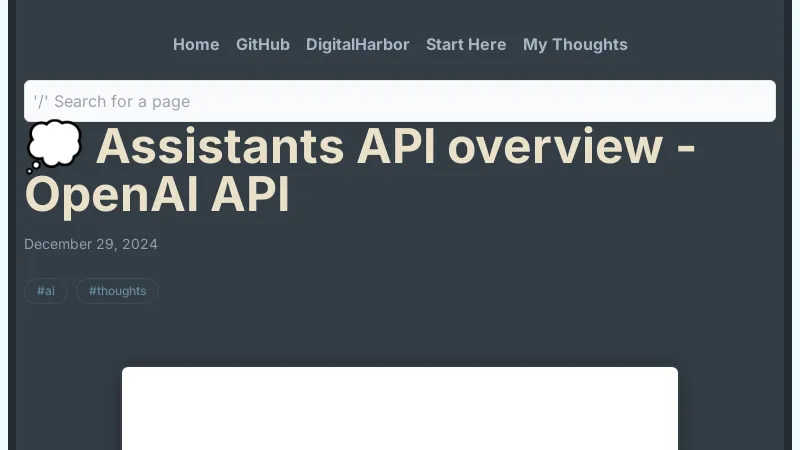Click 'OpenAI API' on the title's second line
Viewport: 800px width, 450px height.
pyautogui.click(x=157, y=195)
